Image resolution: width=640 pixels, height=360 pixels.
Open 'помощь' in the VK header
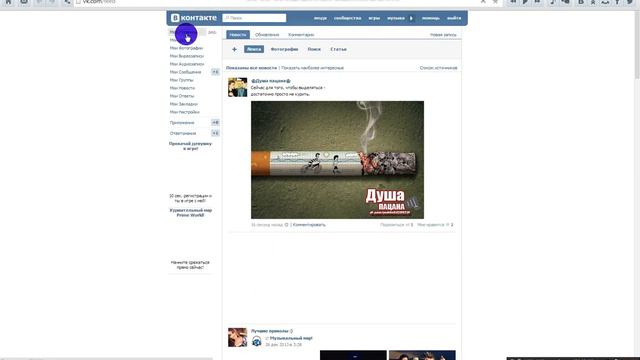pyautogui.click(x=431, y=18)
